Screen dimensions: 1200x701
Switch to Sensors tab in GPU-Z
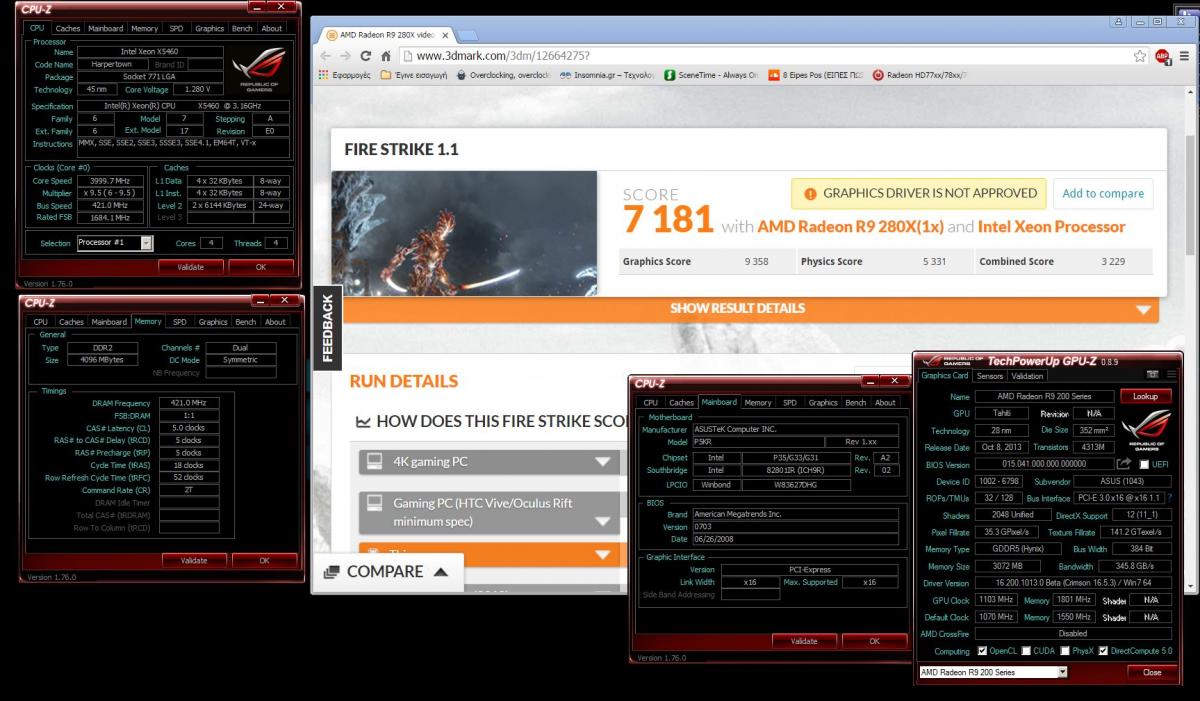[x=989, y=376]
